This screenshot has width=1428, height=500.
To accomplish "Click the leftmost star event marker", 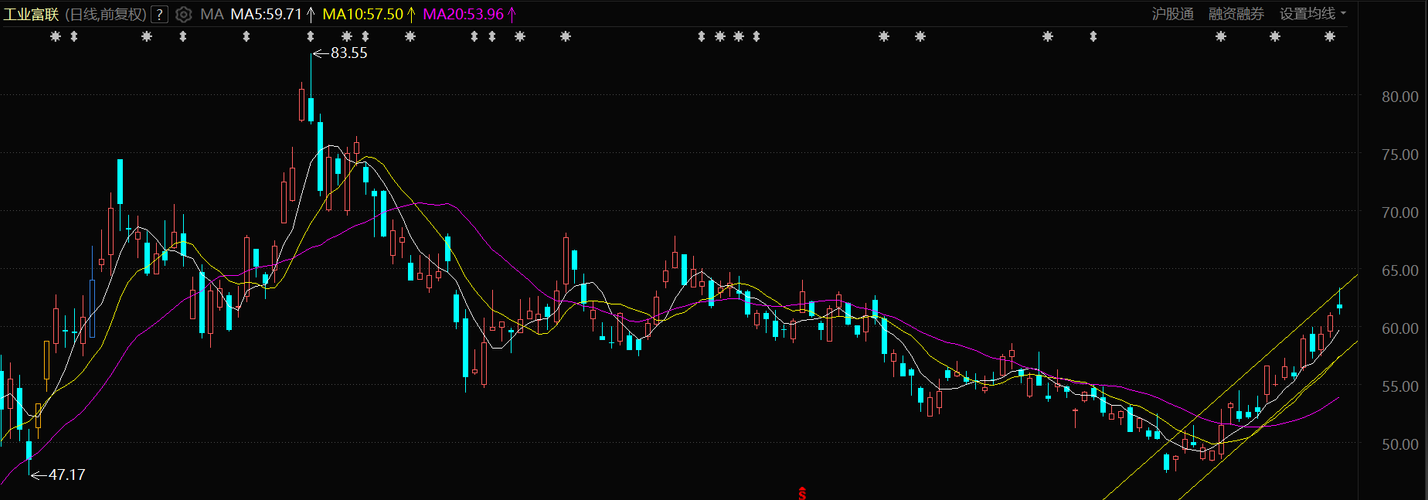I will (x=56, y=37).
